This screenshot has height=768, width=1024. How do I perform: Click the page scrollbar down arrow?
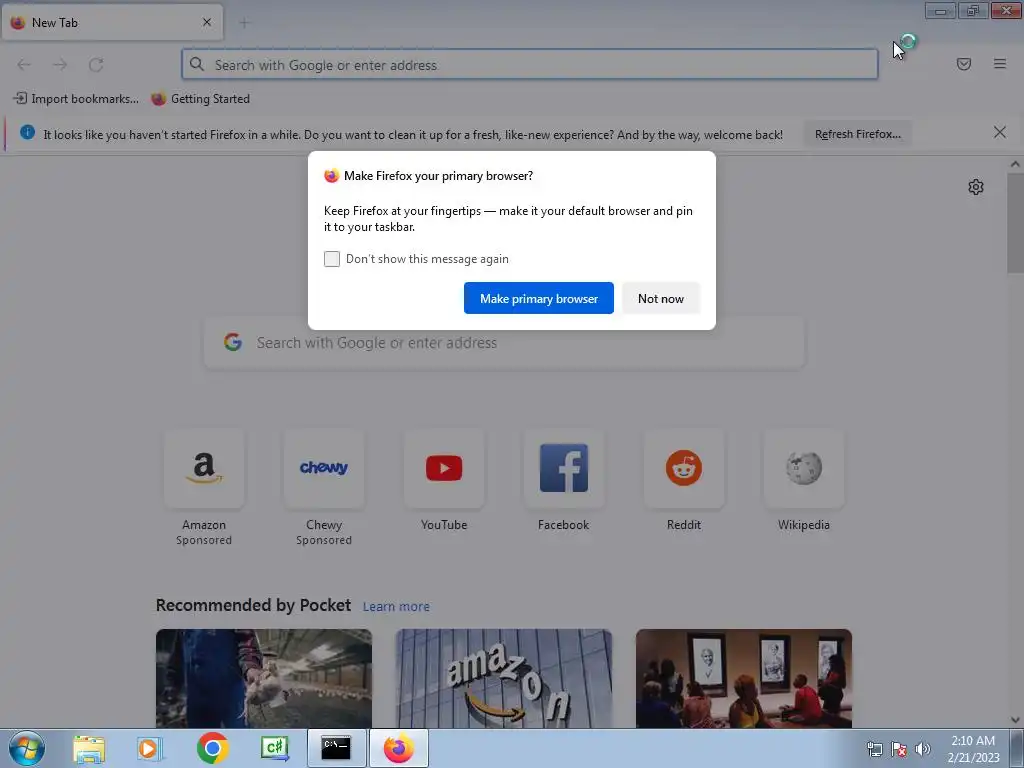point(1015,720)
